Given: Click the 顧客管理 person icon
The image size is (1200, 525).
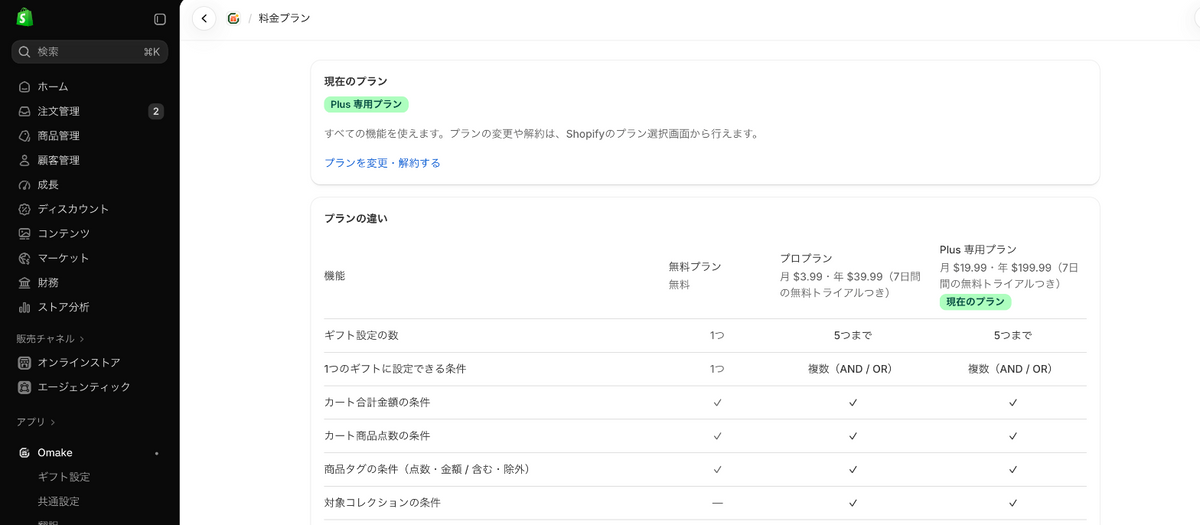Looking at the screenshot, I should point(25,160).
